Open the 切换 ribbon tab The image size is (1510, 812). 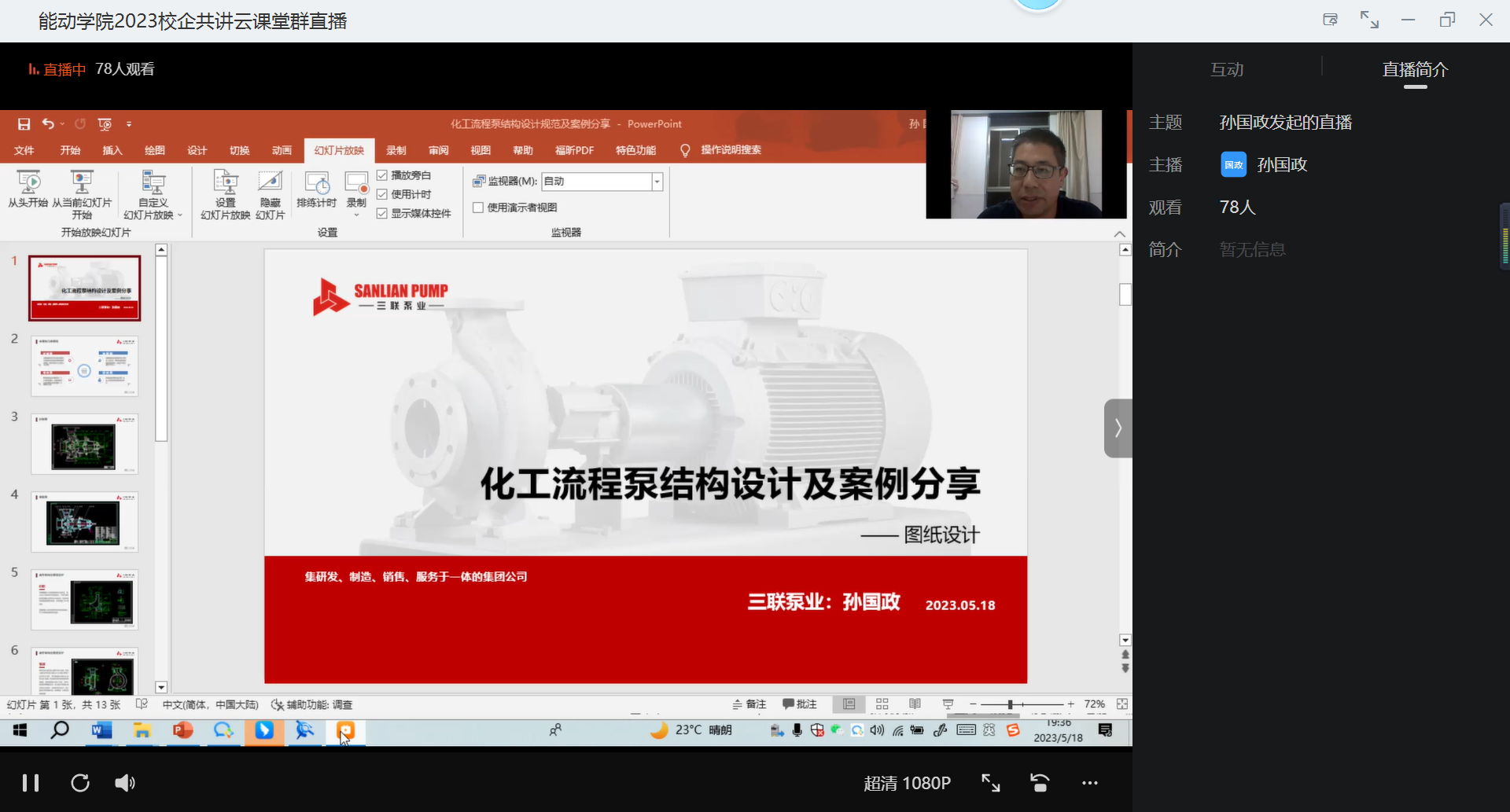coord(239,150)
